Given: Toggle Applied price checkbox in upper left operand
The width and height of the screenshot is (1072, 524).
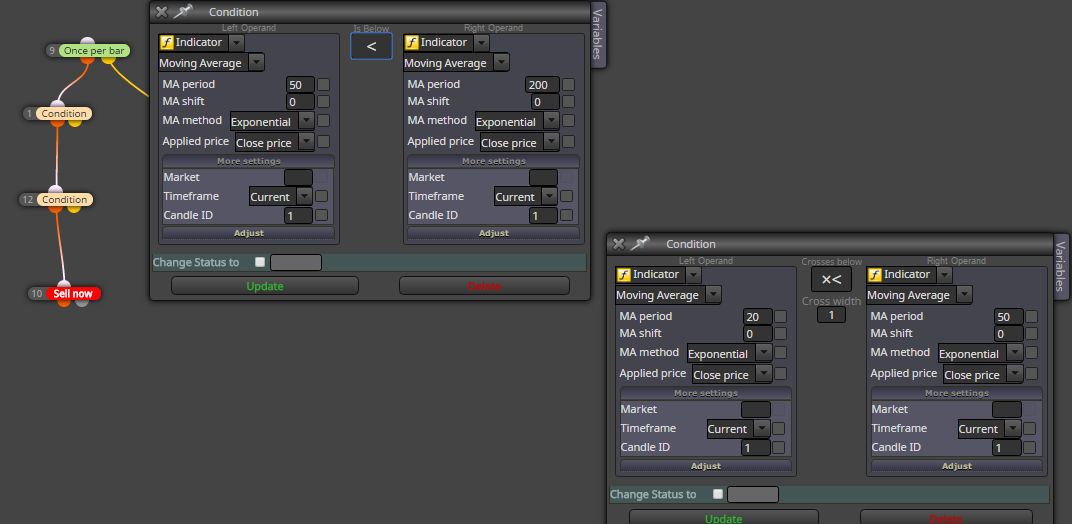Looking at the screenshot, I should 323,142.
